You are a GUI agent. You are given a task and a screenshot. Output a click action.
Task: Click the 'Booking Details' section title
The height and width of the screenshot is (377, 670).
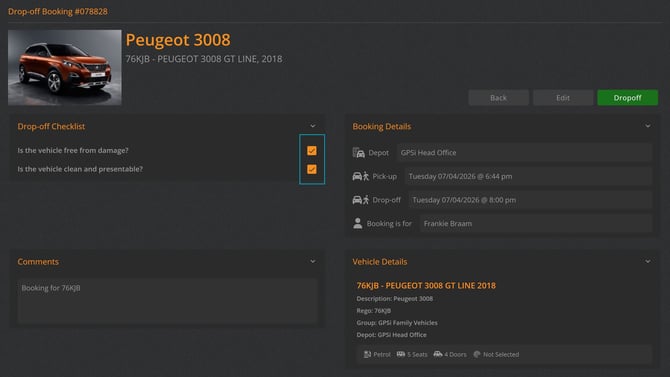tap(382, 127)
